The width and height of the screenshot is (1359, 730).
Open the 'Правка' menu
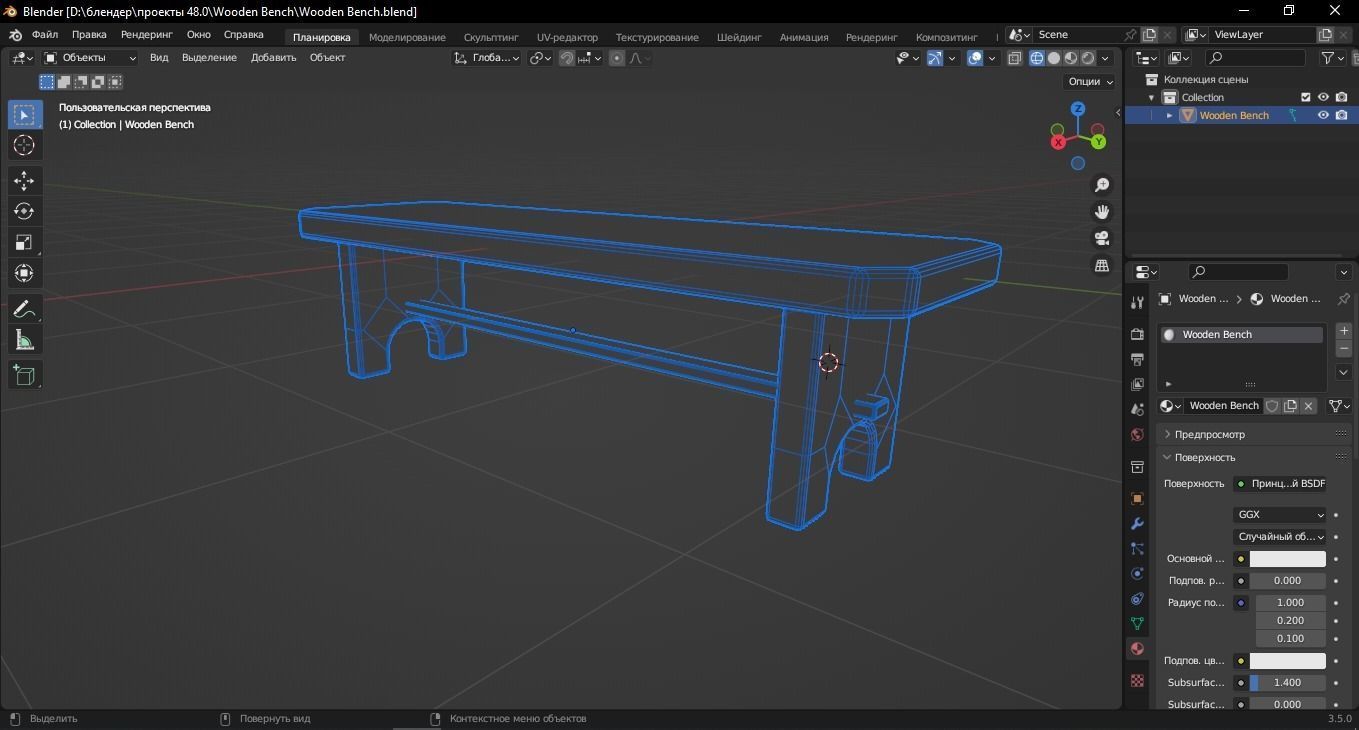(89, 35)
